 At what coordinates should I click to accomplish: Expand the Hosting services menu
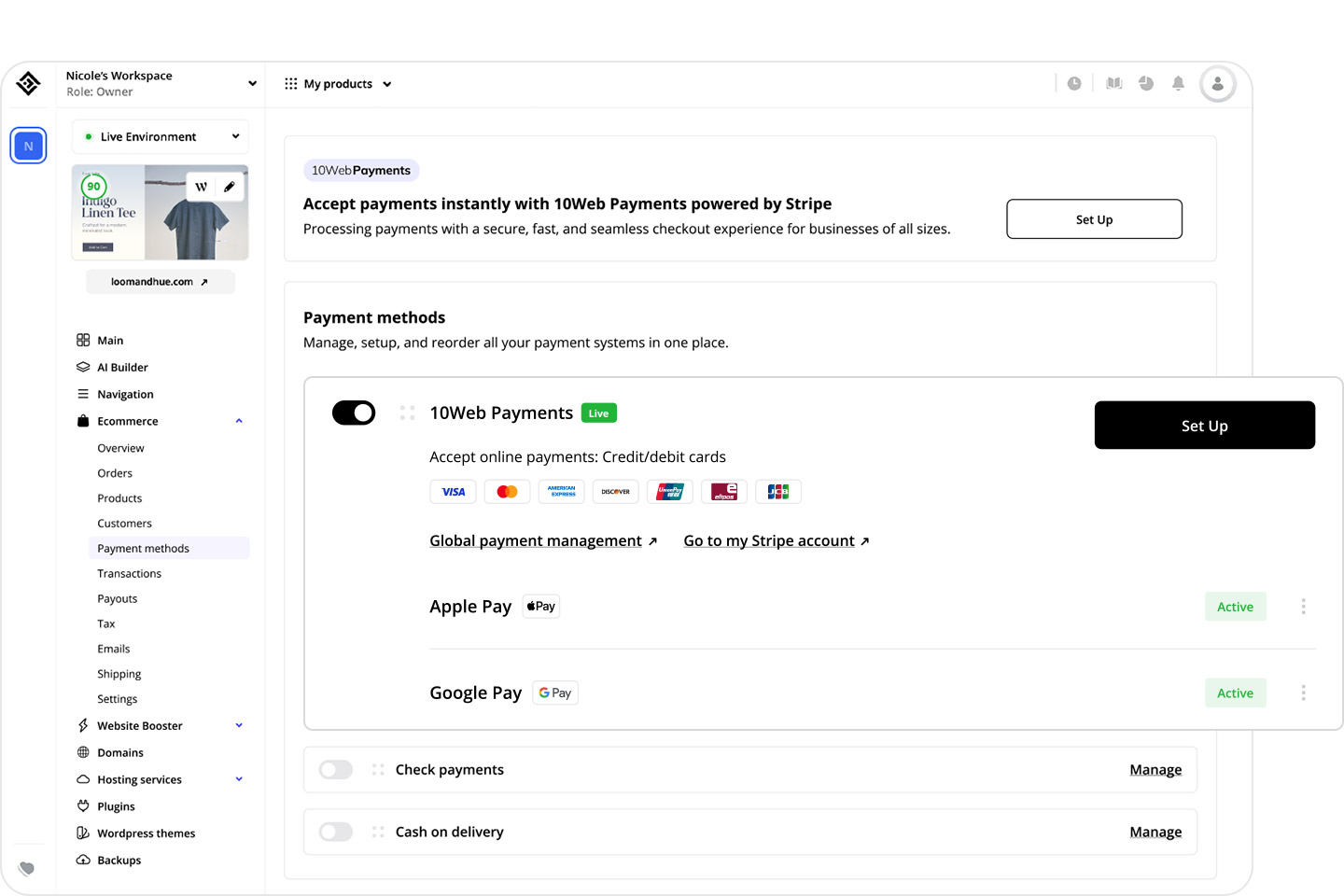[239, 779]
